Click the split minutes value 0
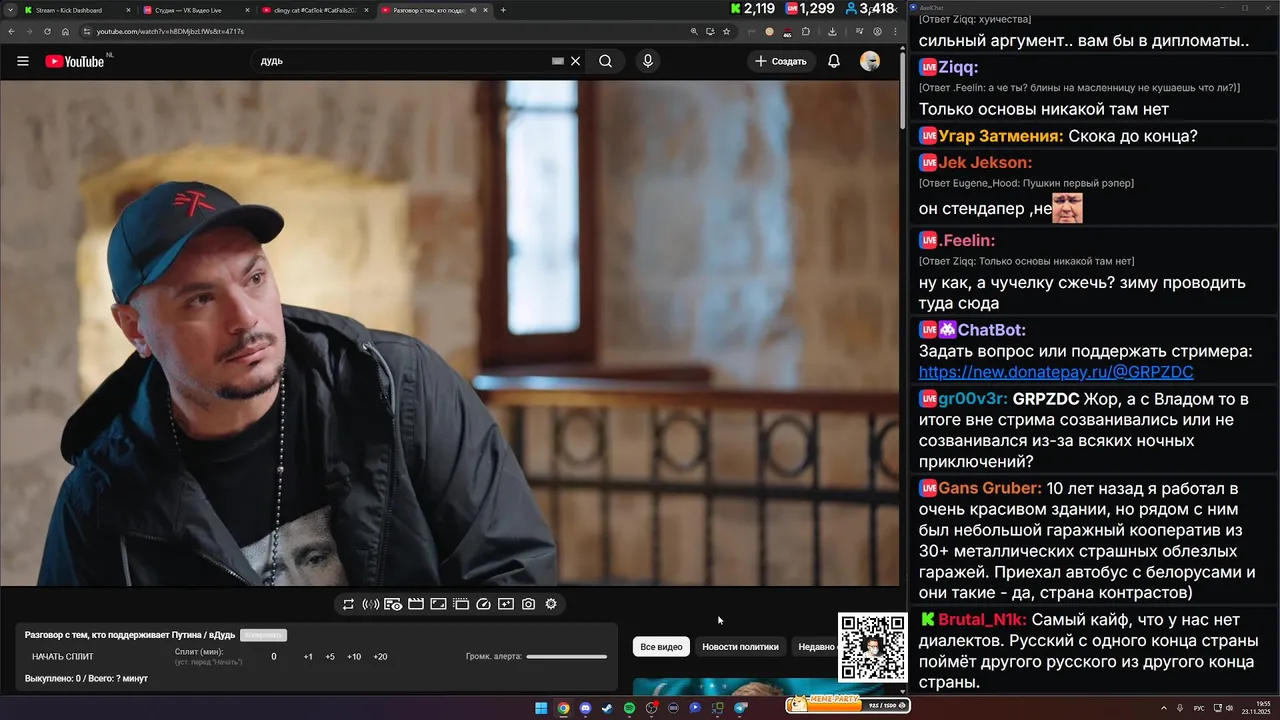Screen dimensions: 1280x720 (x=274, y=657)
